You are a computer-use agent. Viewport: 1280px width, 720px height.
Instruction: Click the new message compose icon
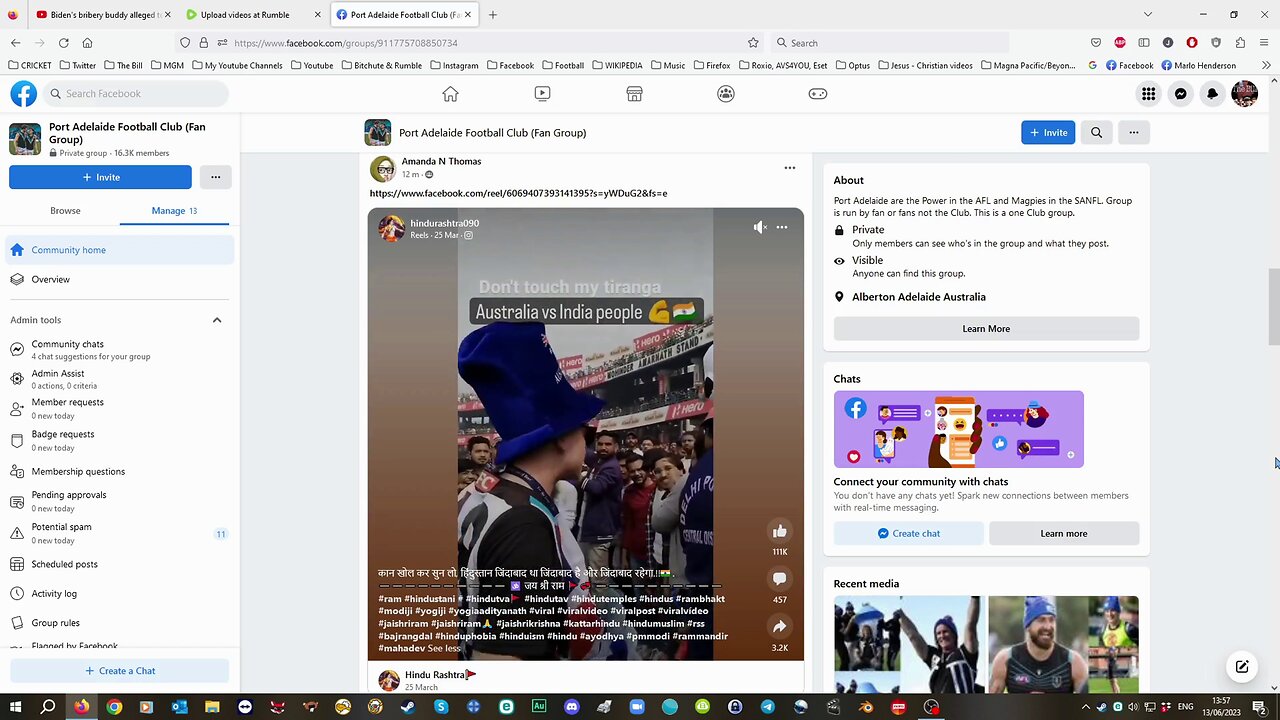click(x=1241, y=667)
